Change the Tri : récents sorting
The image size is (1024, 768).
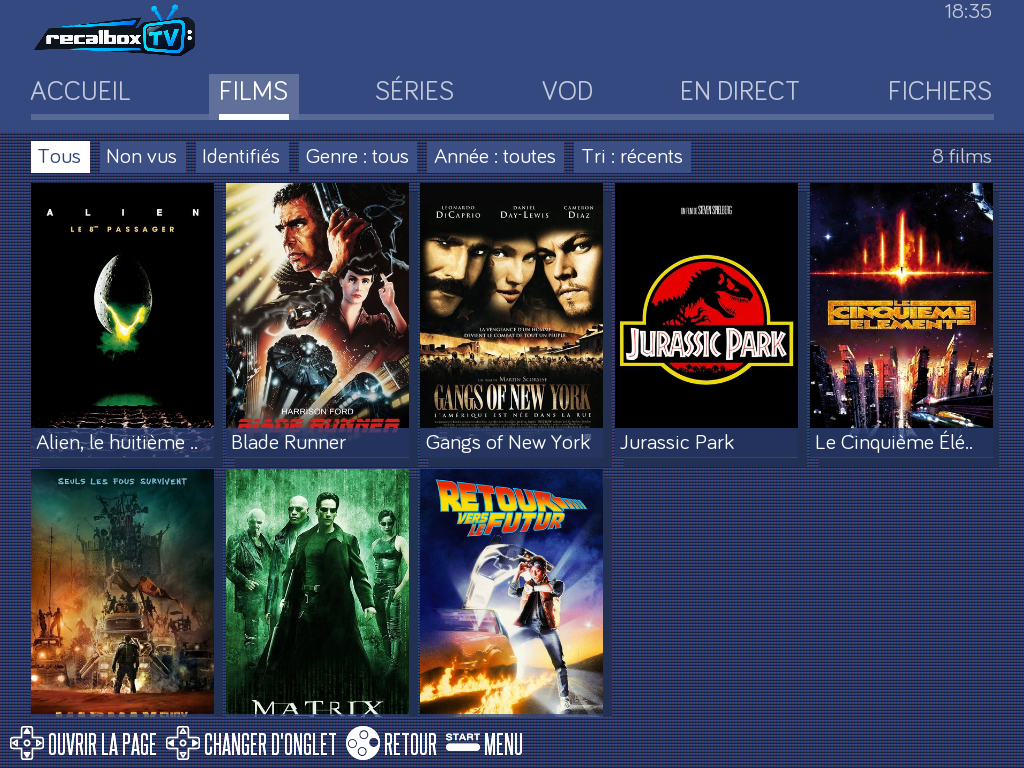click(632, 157)
